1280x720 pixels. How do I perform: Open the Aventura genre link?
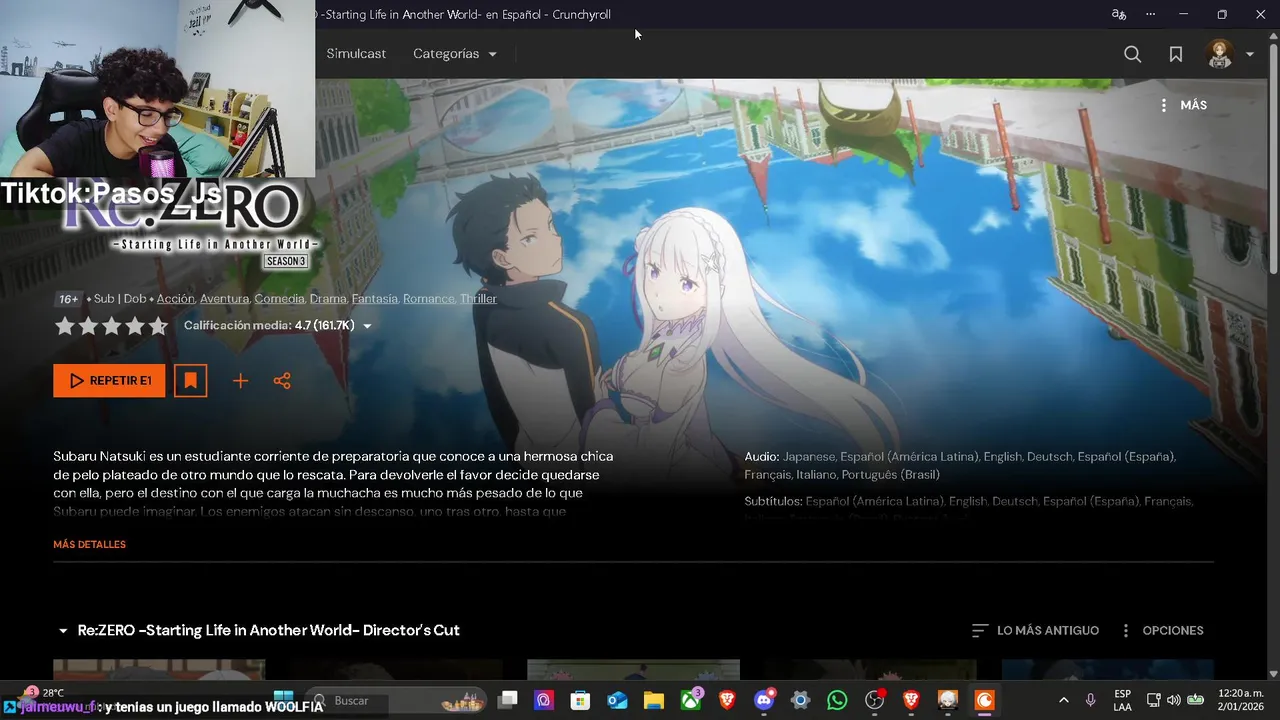224,299
